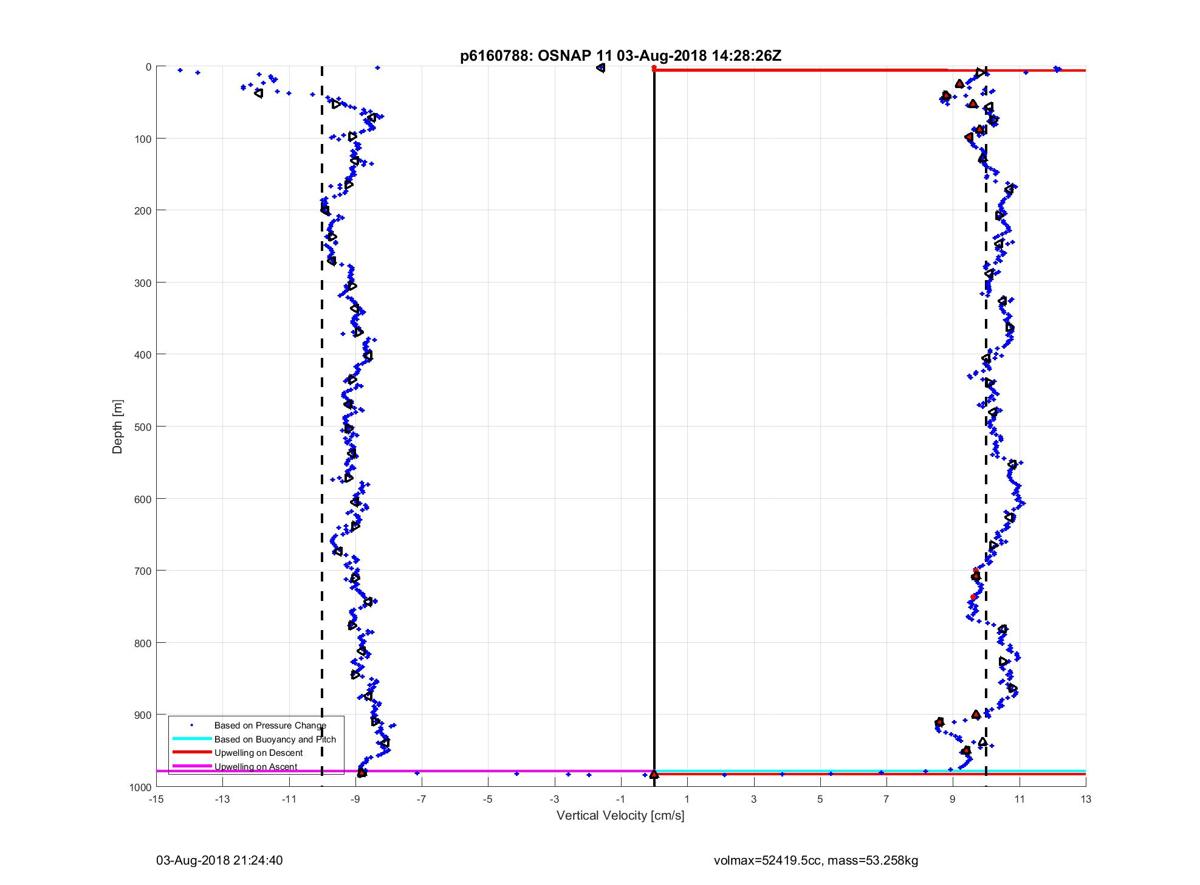Click the dashed vertical line at -10 cm/s
This screenshot has height=885, width=1200.
point(321,420)
